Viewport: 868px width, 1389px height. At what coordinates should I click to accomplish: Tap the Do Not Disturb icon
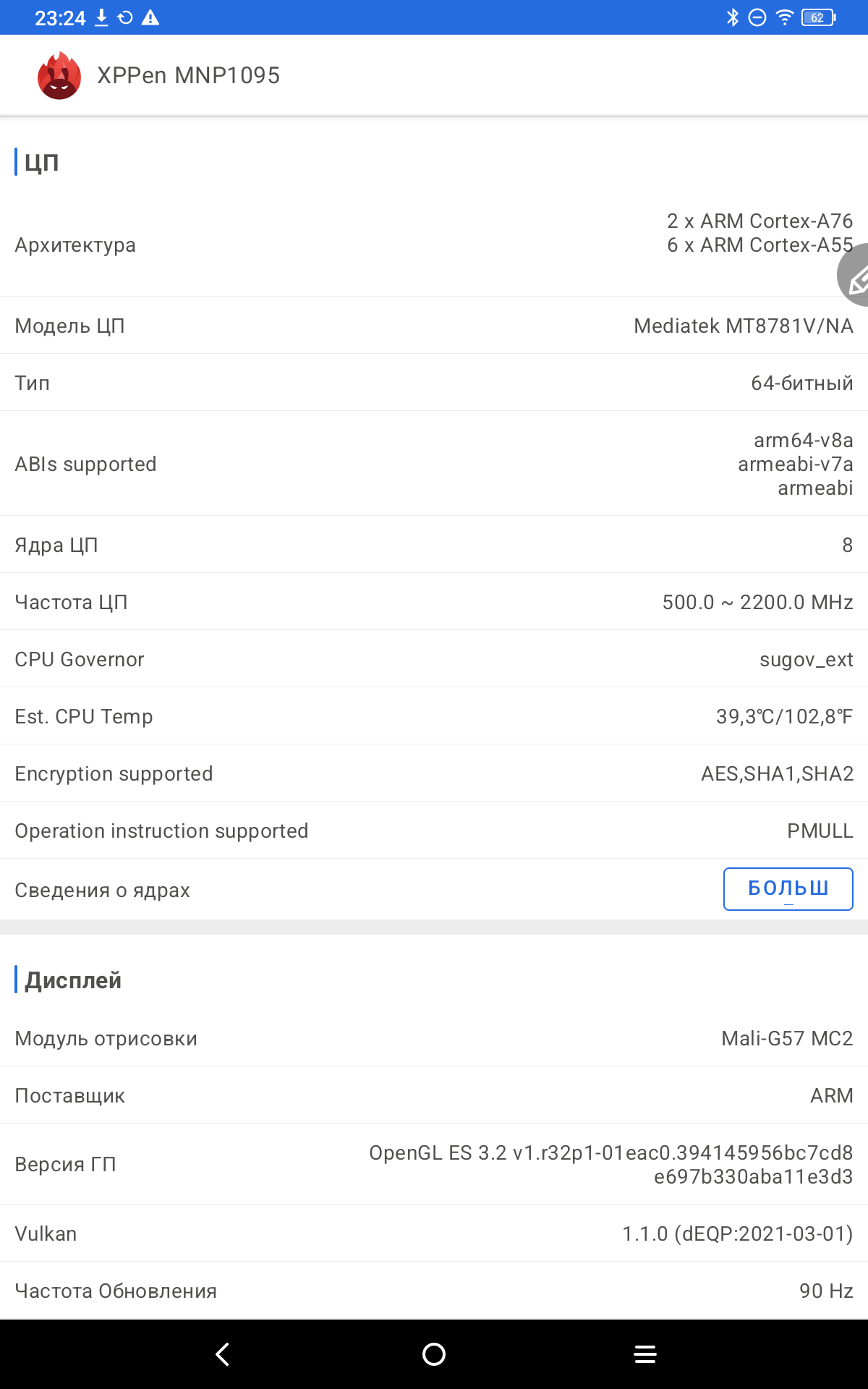pos(757,17)
